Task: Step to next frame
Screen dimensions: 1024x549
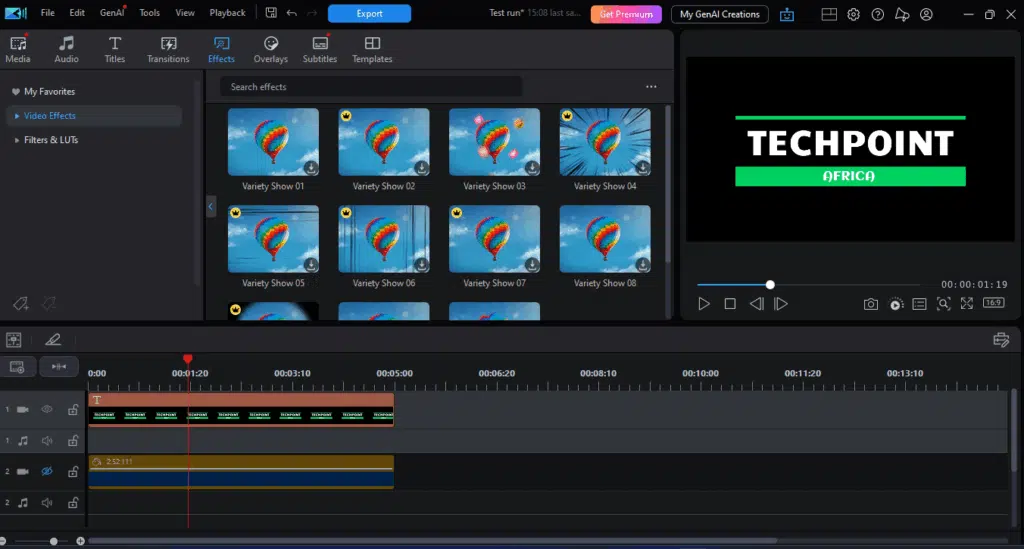Action: [x=781, y=304]
